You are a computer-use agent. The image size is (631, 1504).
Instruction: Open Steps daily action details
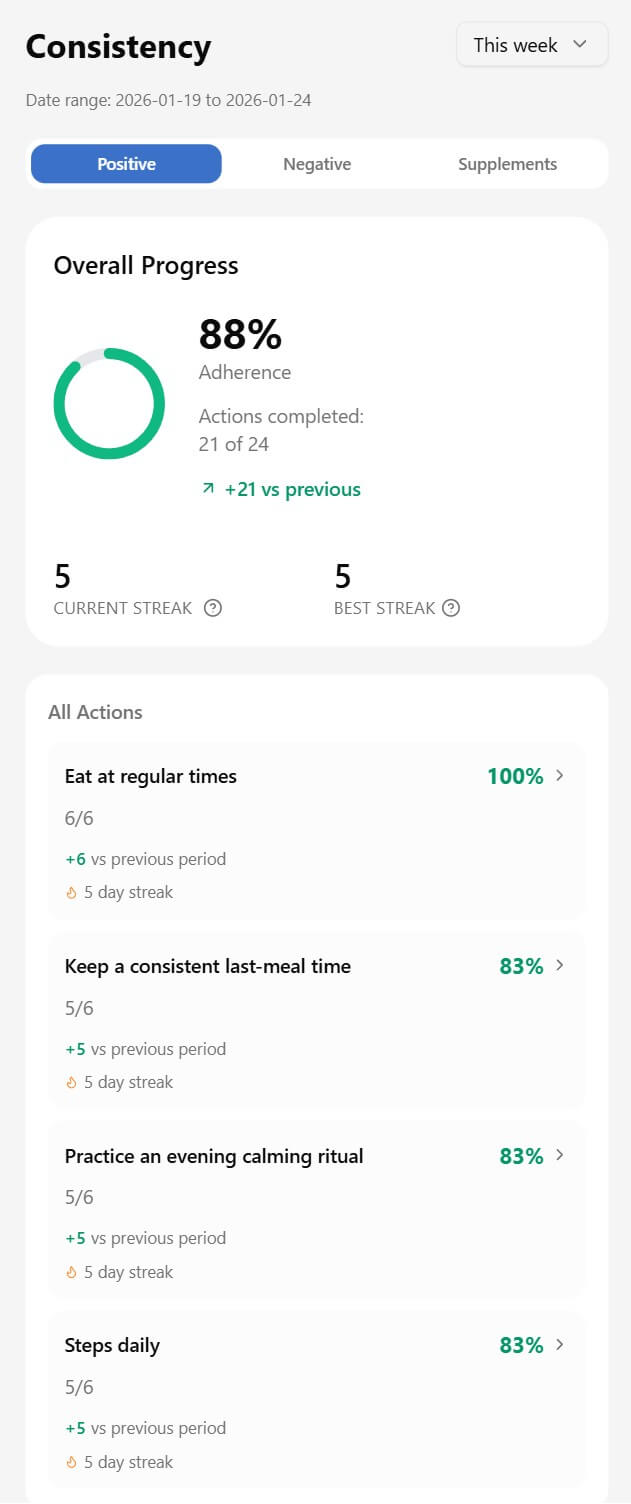(x=112, y=1346)
